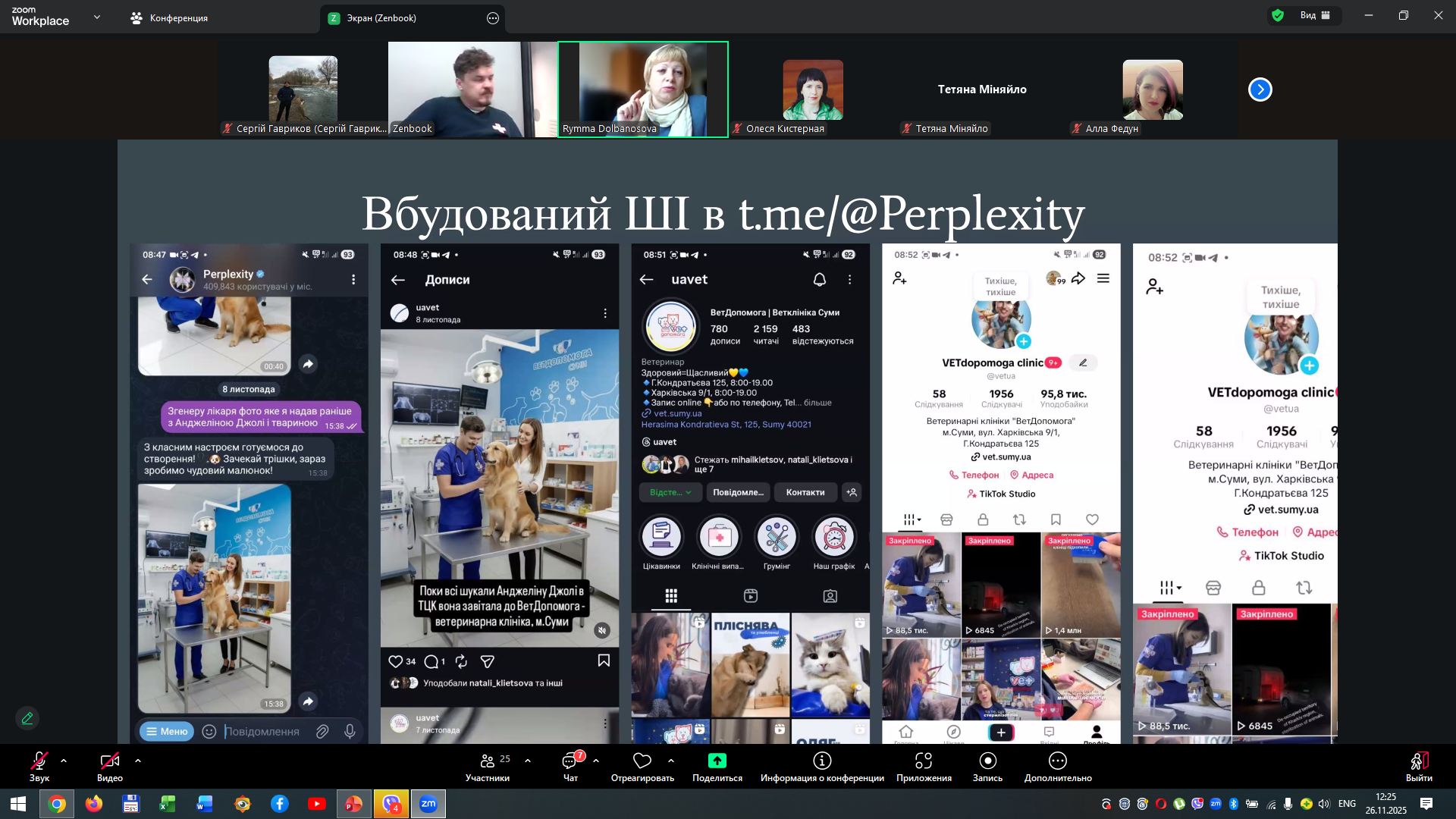
Task: Open Вид view layout button
Action: tap(1314, 15)
